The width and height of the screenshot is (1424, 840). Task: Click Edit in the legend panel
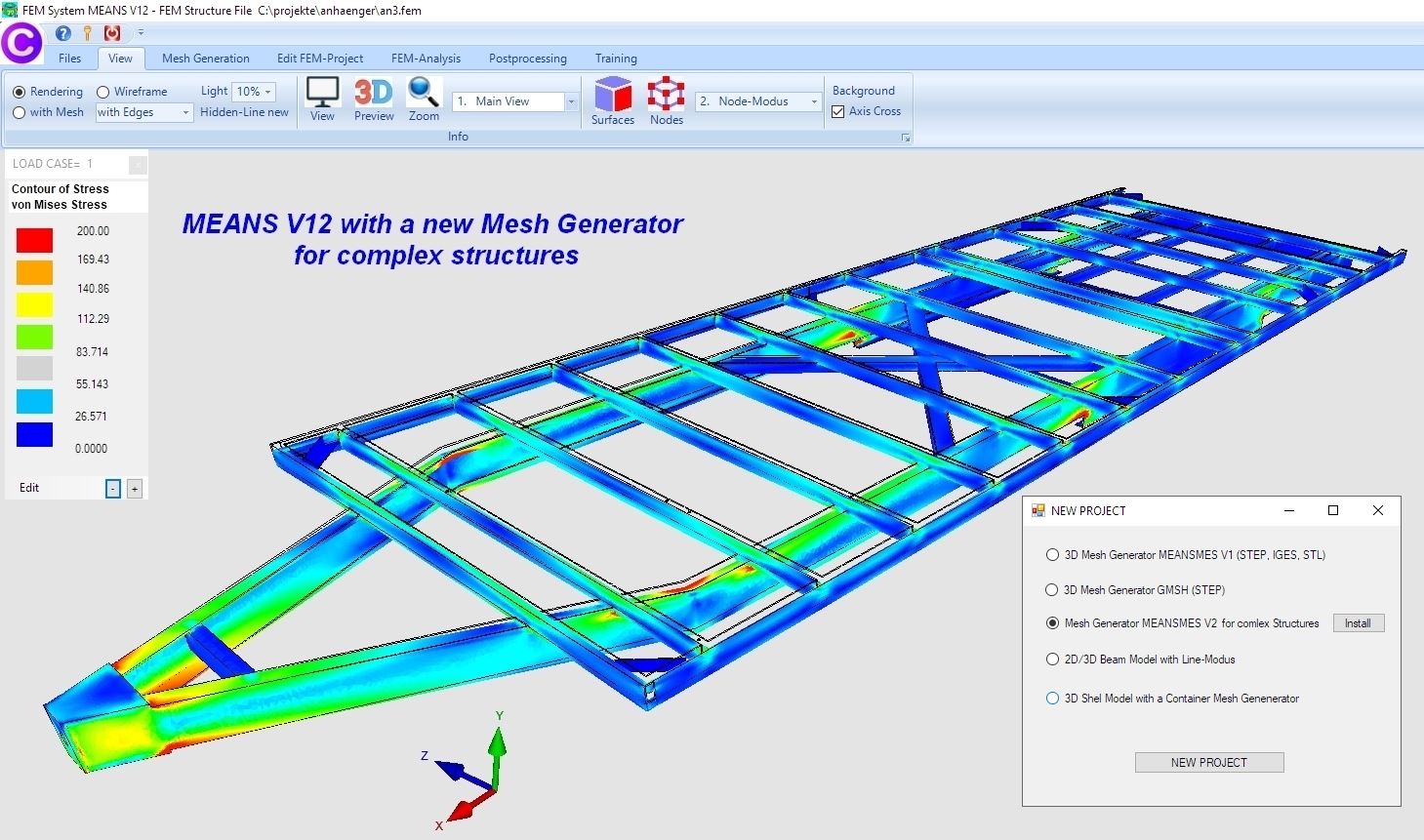click(29, 488)
